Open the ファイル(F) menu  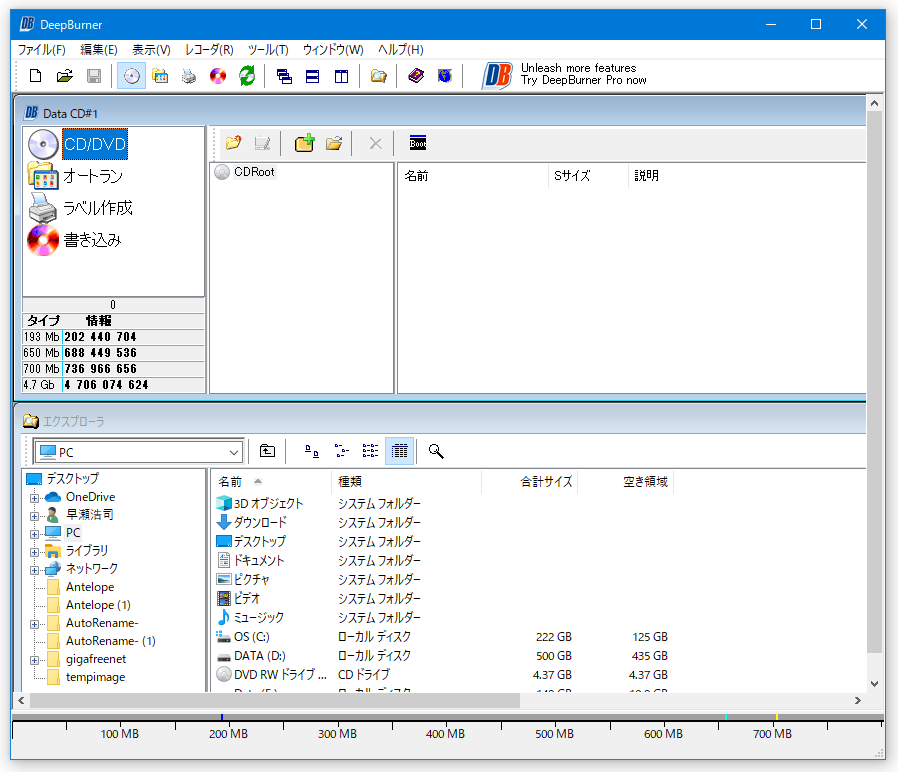(x=41, y=50)
